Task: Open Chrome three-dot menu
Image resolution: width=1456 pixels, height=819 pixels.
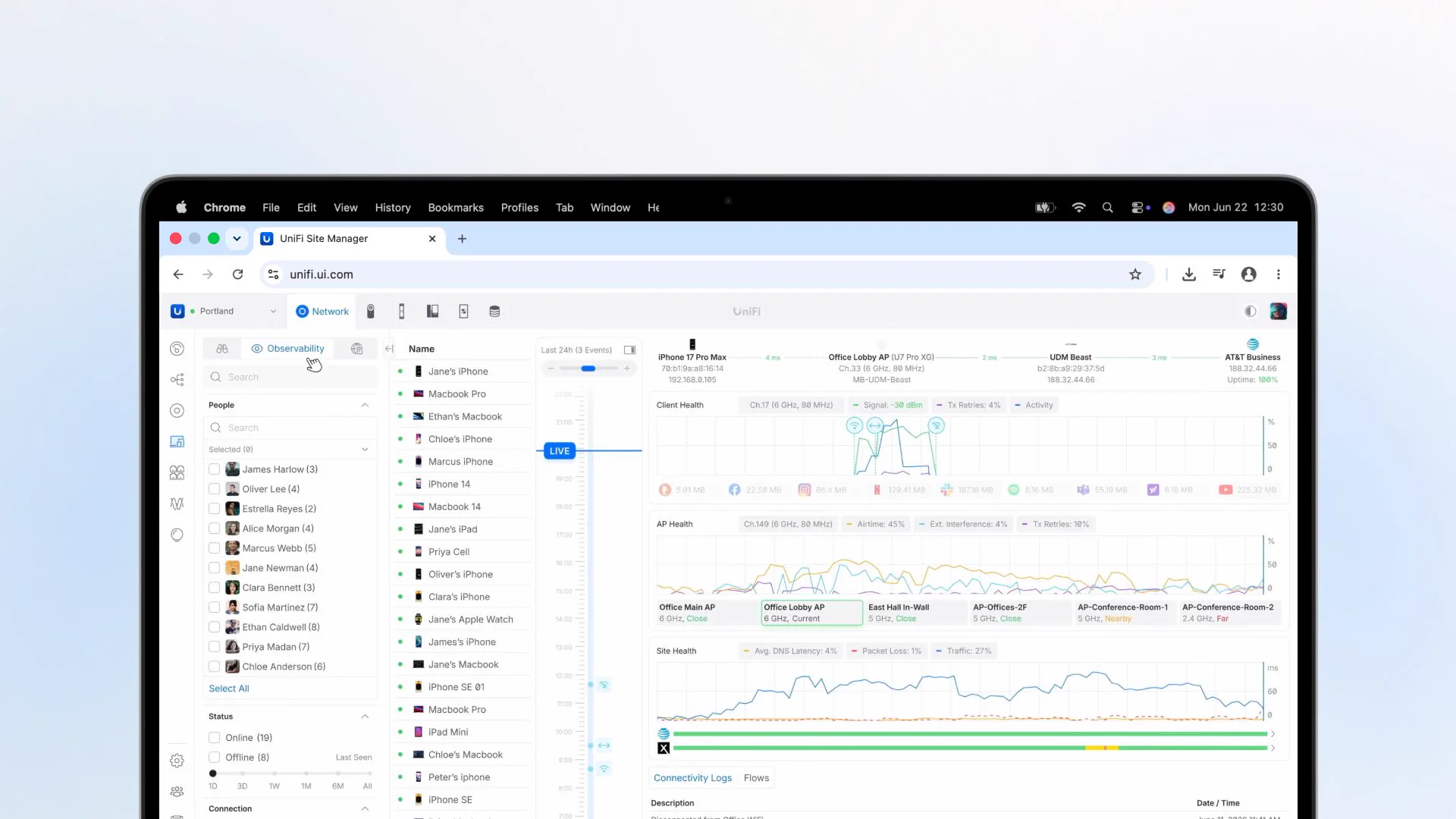Action: (1279, 275)
